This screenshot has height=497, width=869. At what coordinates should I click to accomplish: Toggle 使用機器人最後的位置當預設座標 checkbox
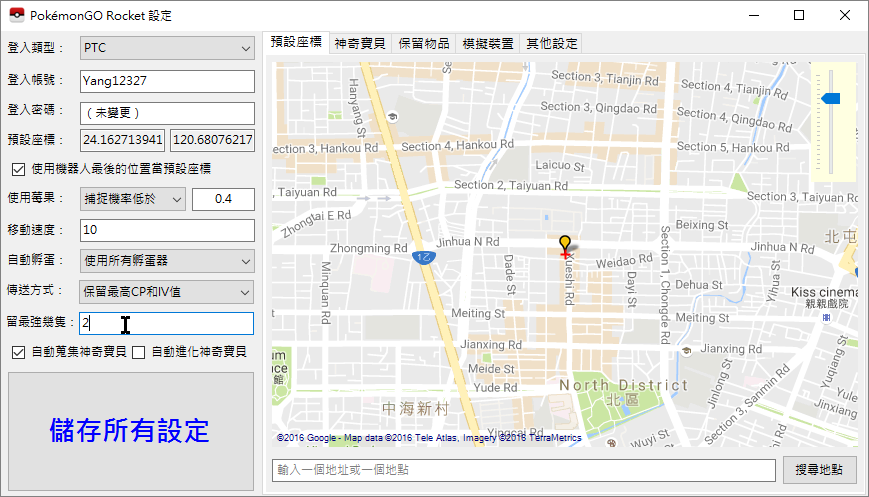19,169
